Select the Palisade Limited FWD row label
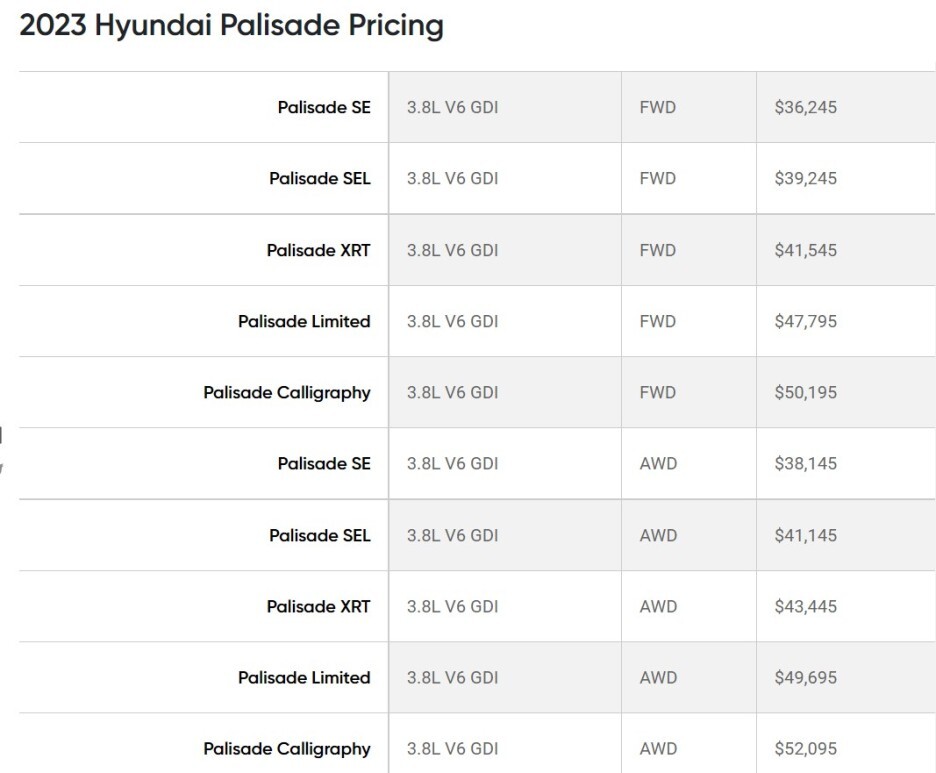The image size is (936, 773). (x=304, y=321)
